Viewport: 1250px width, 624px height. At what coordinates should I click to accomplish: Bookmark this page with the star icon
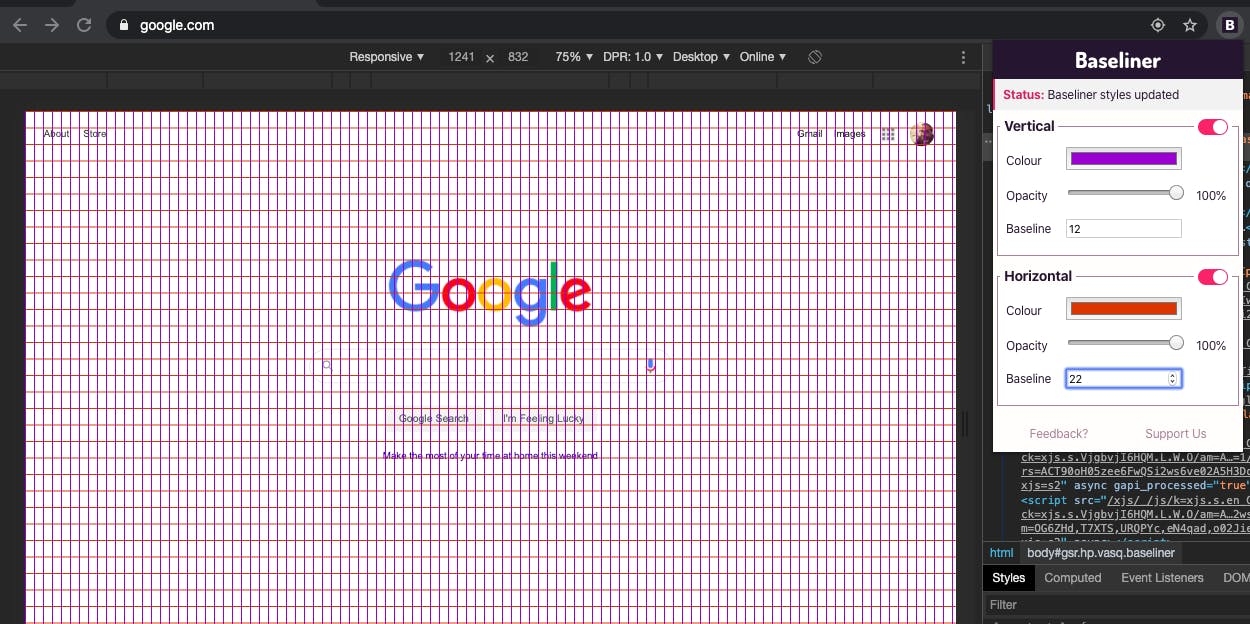(1190, 26)
